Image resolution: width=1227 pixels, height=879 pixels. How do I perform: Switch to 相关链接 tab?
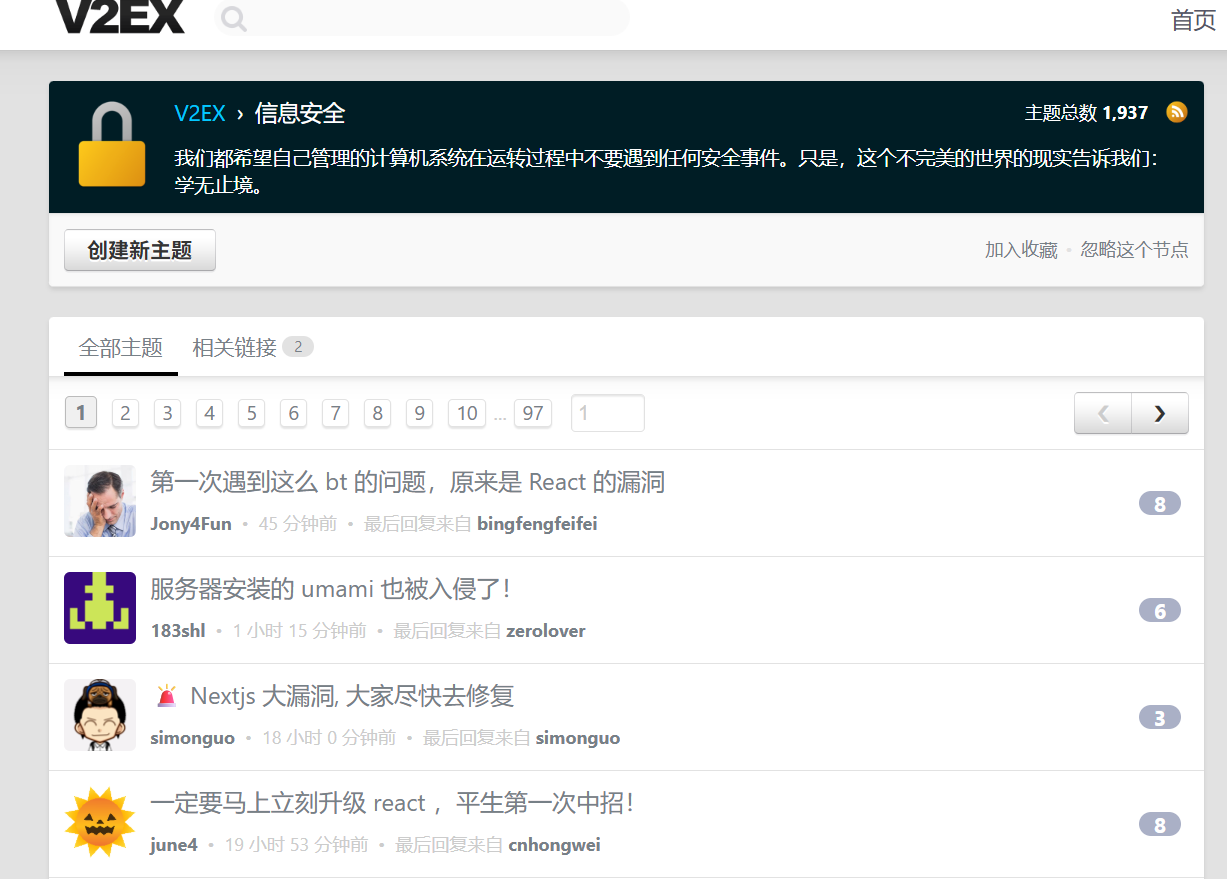[x=235, y=347]
